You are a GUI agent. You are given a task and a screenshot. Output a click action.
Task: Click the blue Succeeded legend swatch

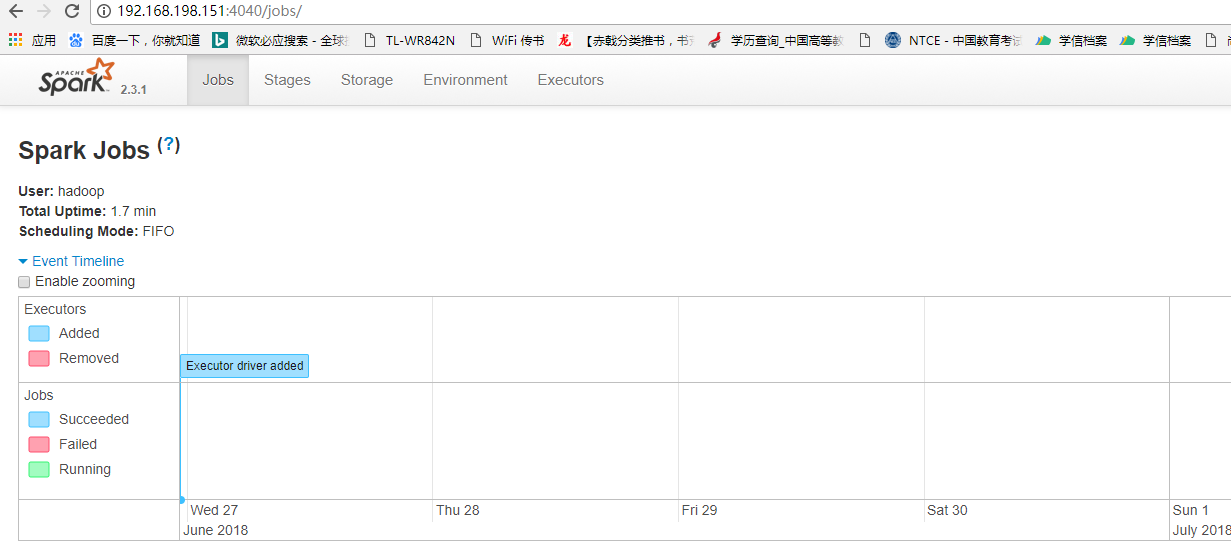pyautogui.click(x=39, y=419)
